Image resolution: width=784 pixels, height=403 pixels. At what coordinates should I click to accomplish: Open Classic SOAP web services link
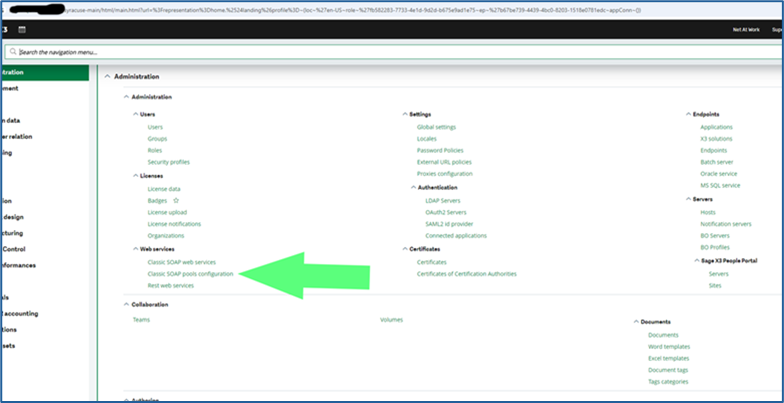pos(181,262)
